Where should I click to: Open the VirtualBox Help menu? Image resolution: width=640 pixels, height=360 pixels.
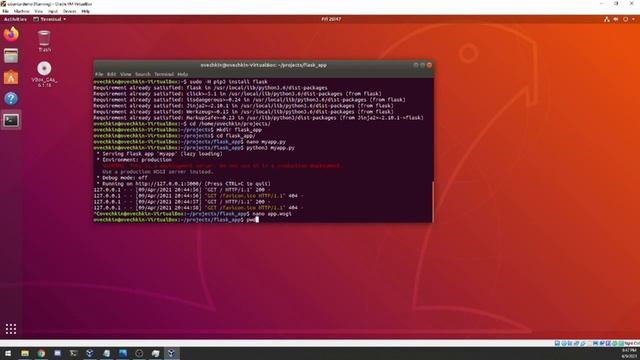[85, 11]
